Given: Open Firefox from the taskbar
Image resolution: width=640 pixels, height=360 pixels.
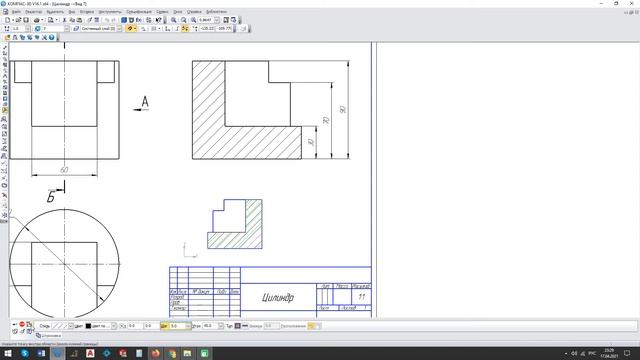Looking at the screenshot, I should (156, 353).
